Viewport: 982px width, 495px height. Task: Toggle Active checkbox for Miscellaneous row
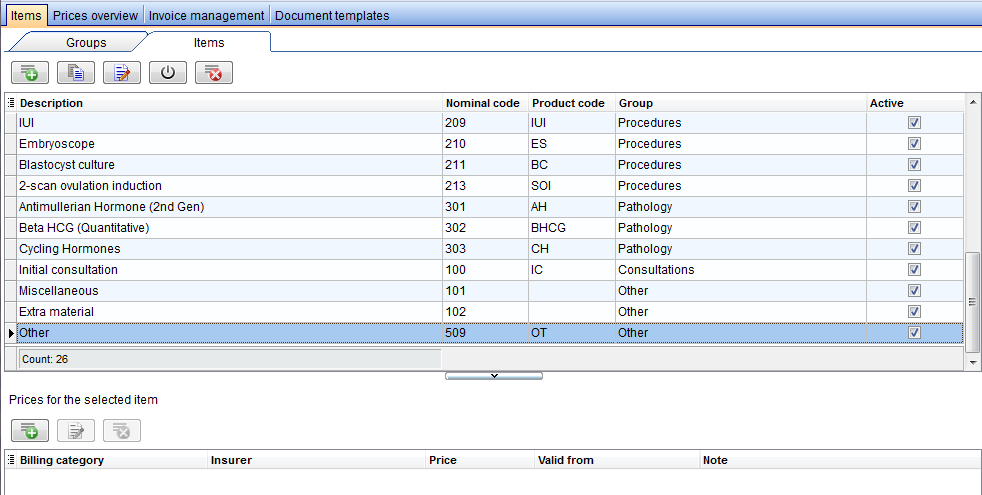point(914,291)
